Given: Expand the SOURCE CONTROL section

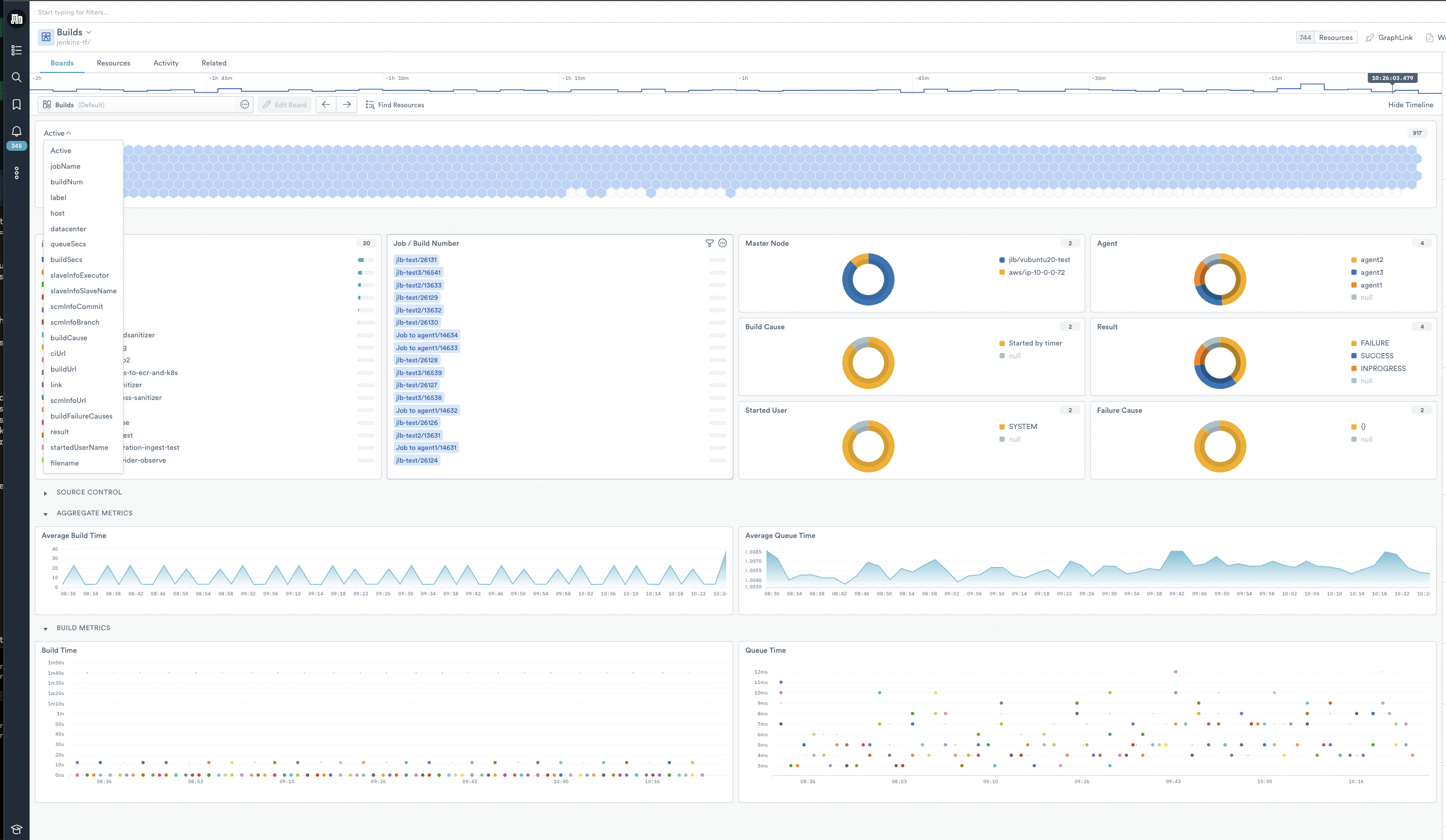Looking at the screenshot, I should (x=45, y=493).
